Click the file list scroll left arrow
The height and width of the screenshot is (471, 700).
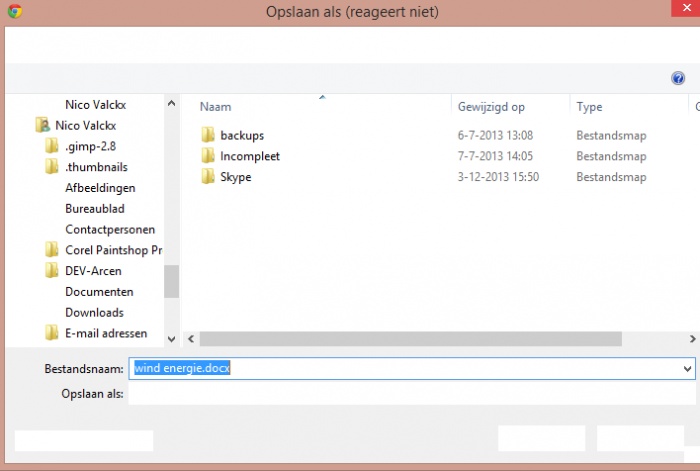tap(191, 339)
